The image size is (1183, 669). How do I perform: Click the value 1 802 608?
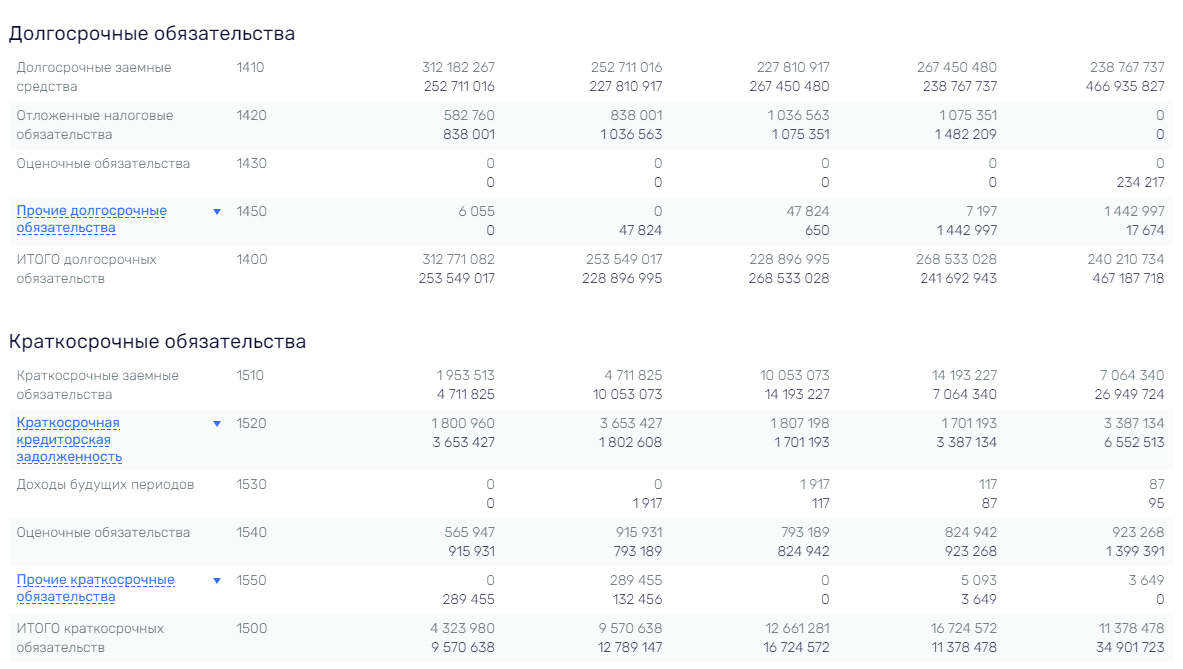point(630,443)
